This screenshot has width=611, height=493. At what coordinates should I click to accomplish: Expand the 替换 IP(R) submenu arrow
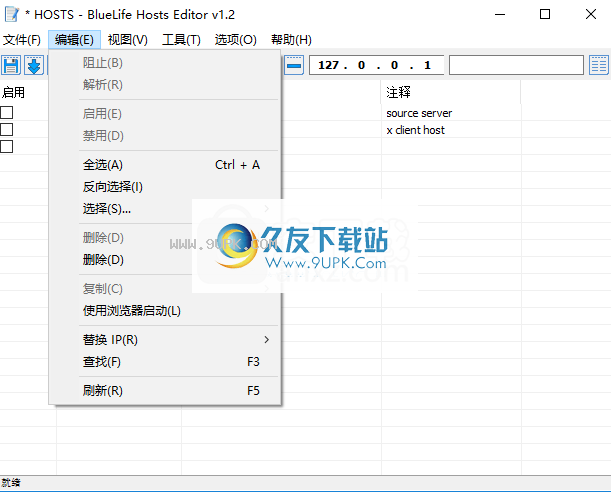click(267, 340)
